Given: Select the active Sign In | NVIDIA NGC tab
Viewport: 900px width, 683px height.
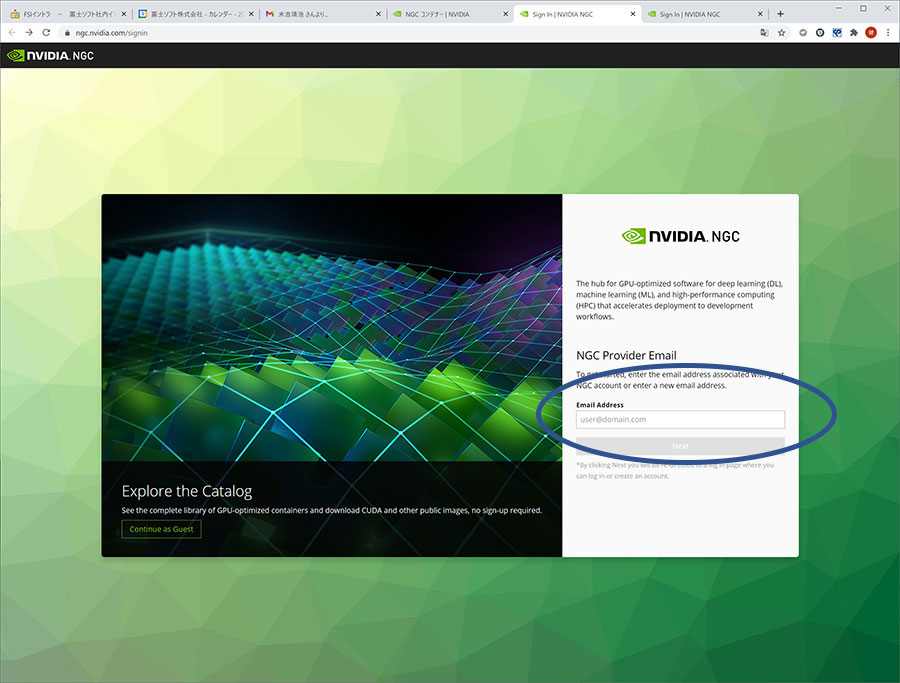Looking at the screenshot, I should [x=577, y=14].
